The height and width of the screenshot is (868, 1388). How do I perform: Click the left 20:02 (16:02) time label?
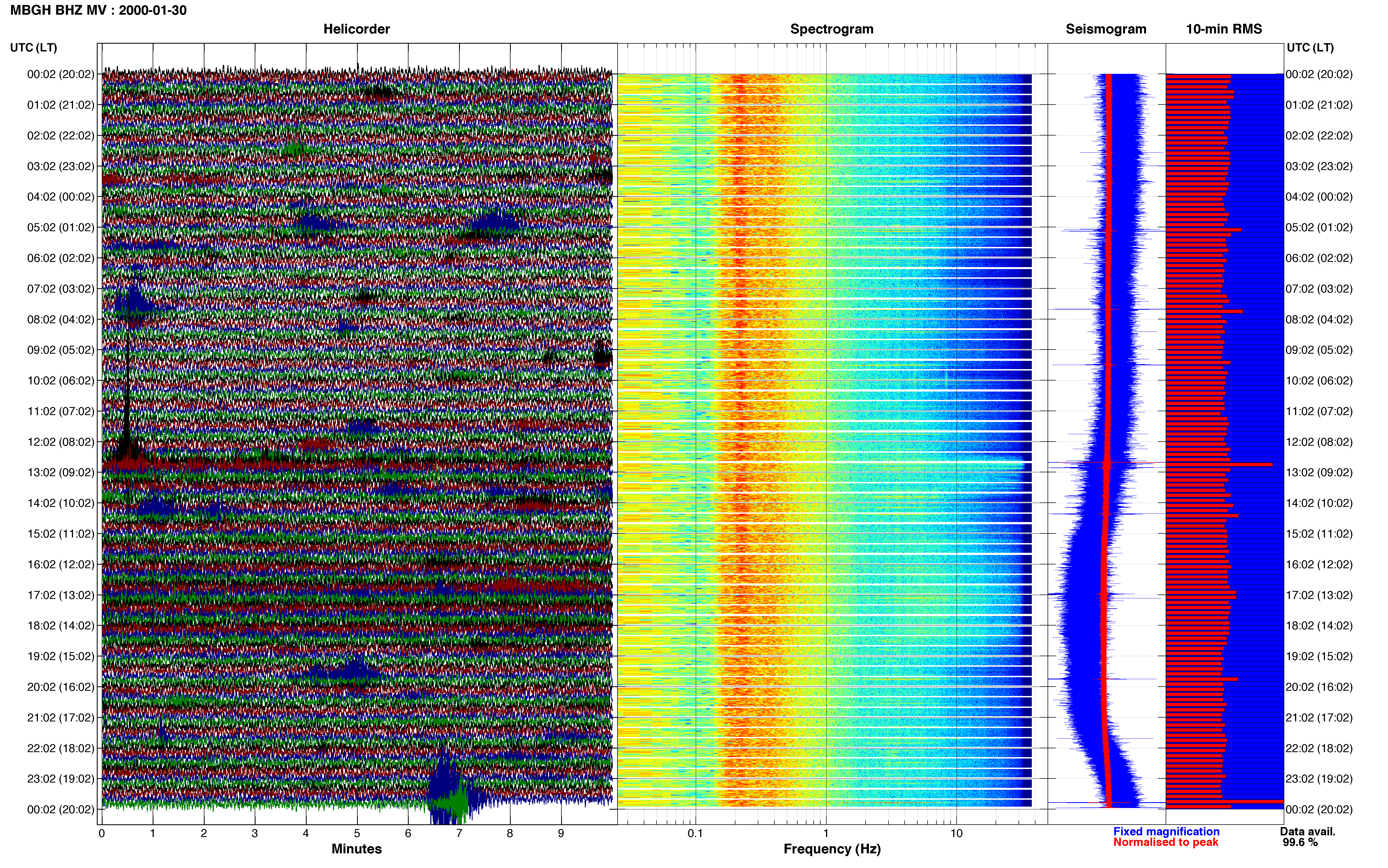click(60, 687)
